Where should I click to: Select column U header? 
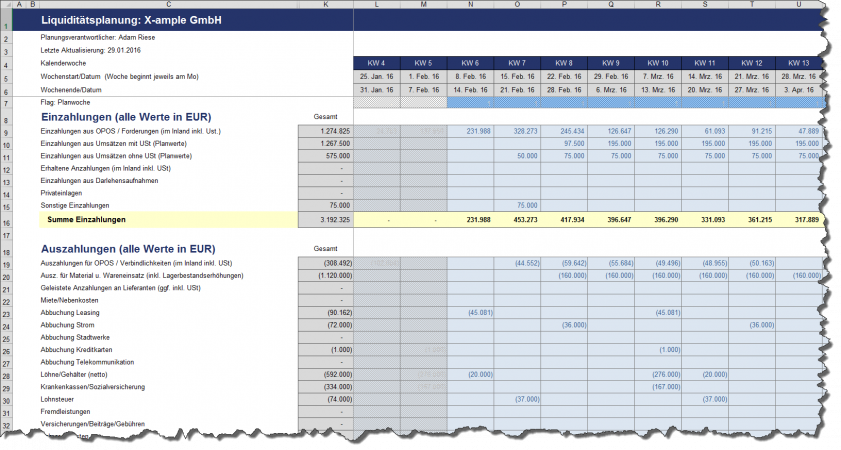(799, 6)
